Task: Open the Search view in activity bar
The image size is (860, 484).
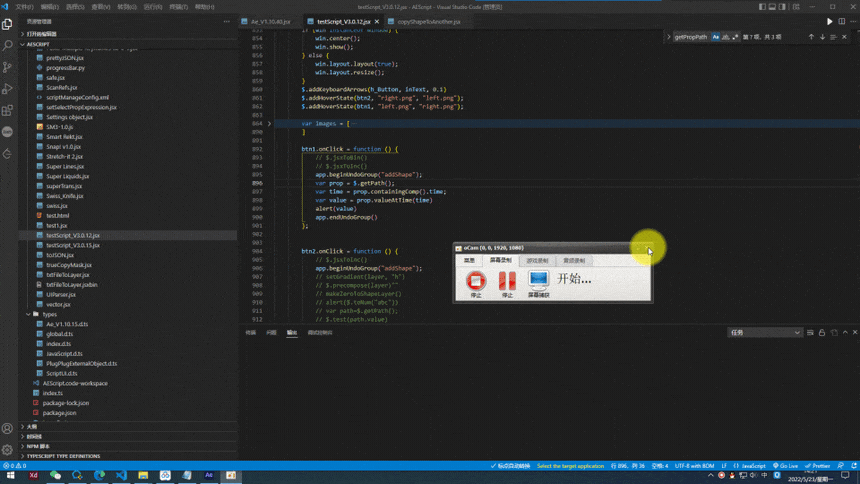Action: [x=8, y=45]
